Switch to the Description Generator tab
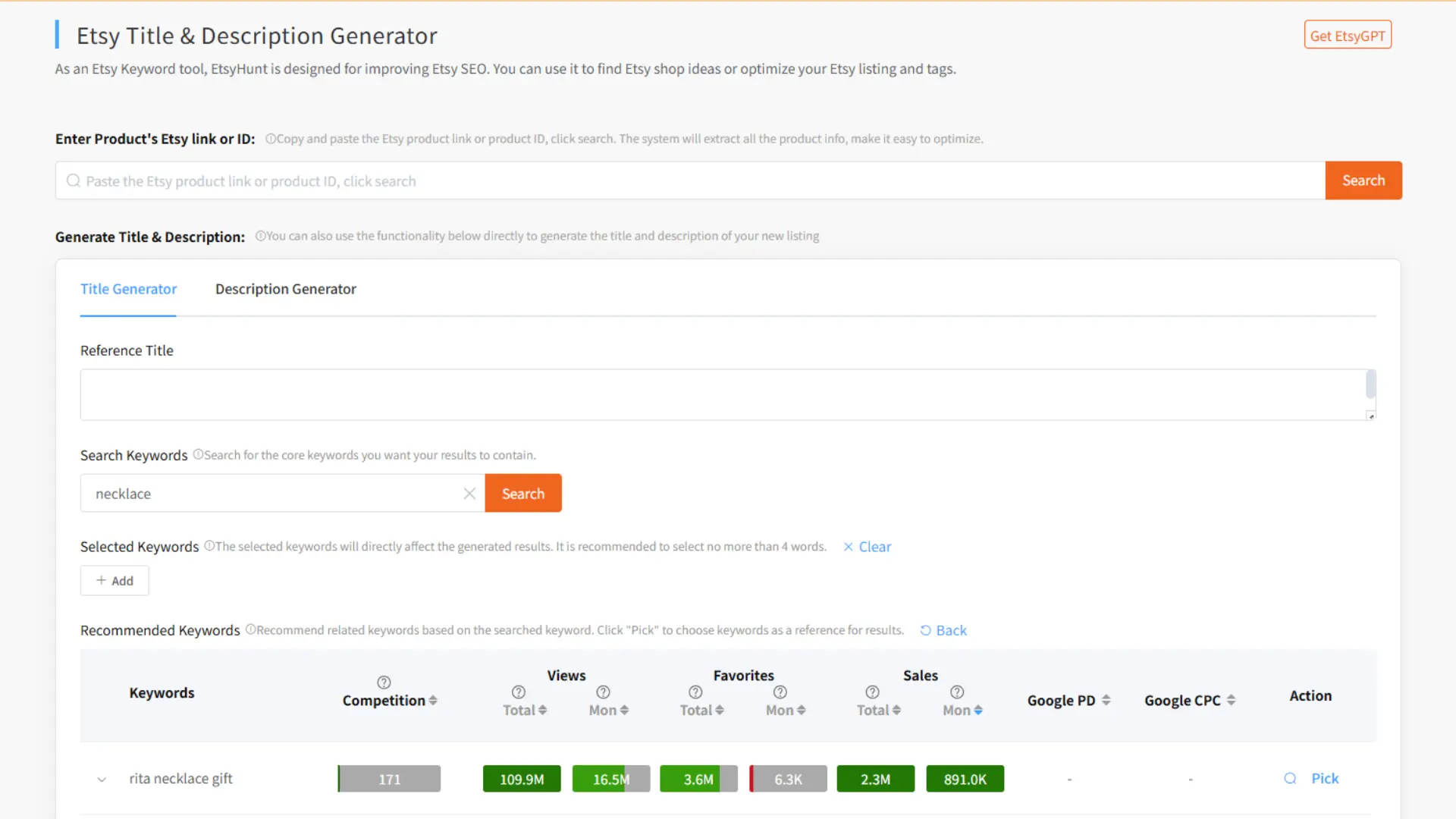The width and height of the screenshot is (1456, 819). point(286,289)
